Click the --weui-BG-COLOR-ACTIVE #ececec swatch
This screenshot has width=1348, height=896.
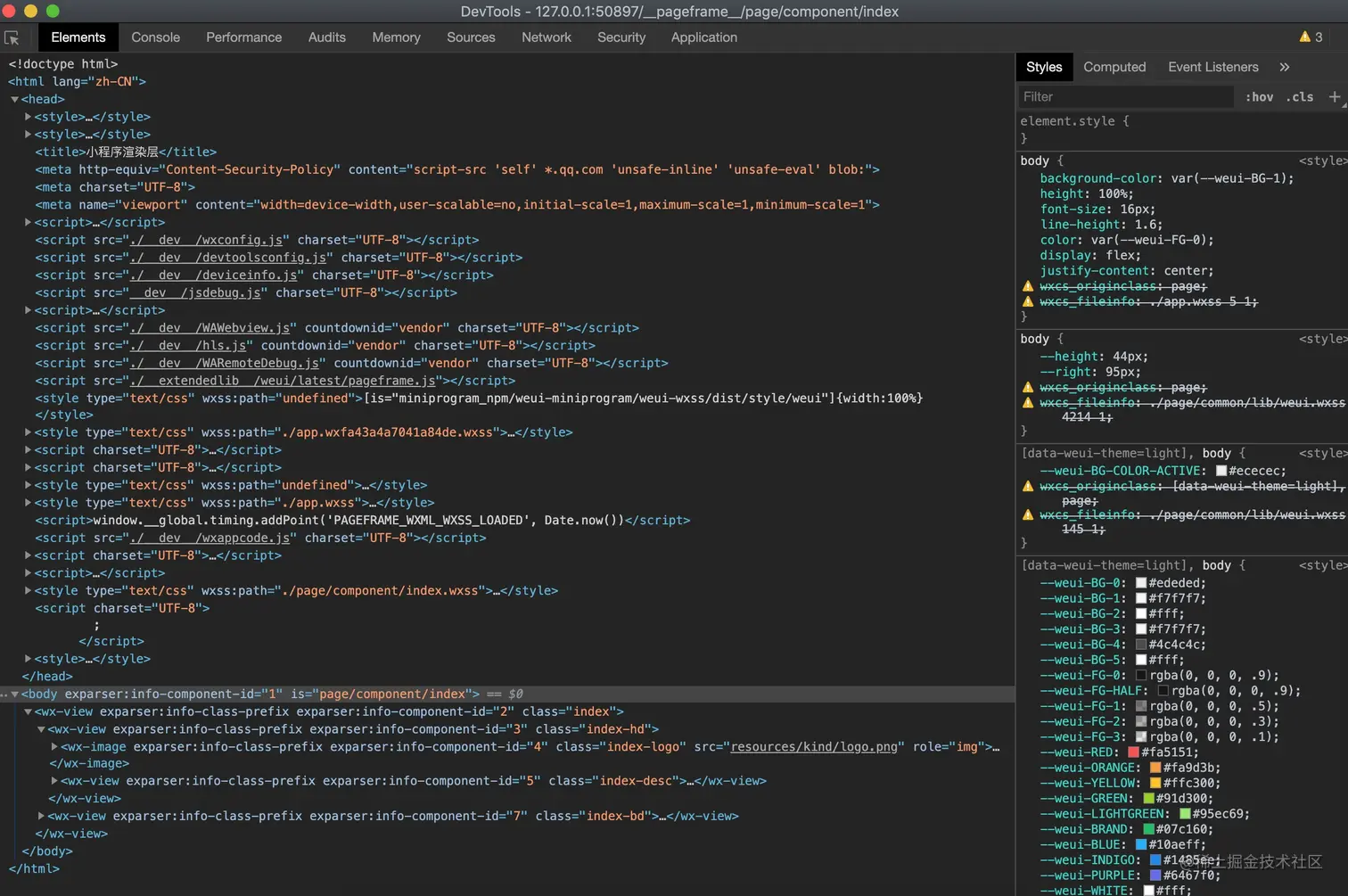coord(1221,471)
